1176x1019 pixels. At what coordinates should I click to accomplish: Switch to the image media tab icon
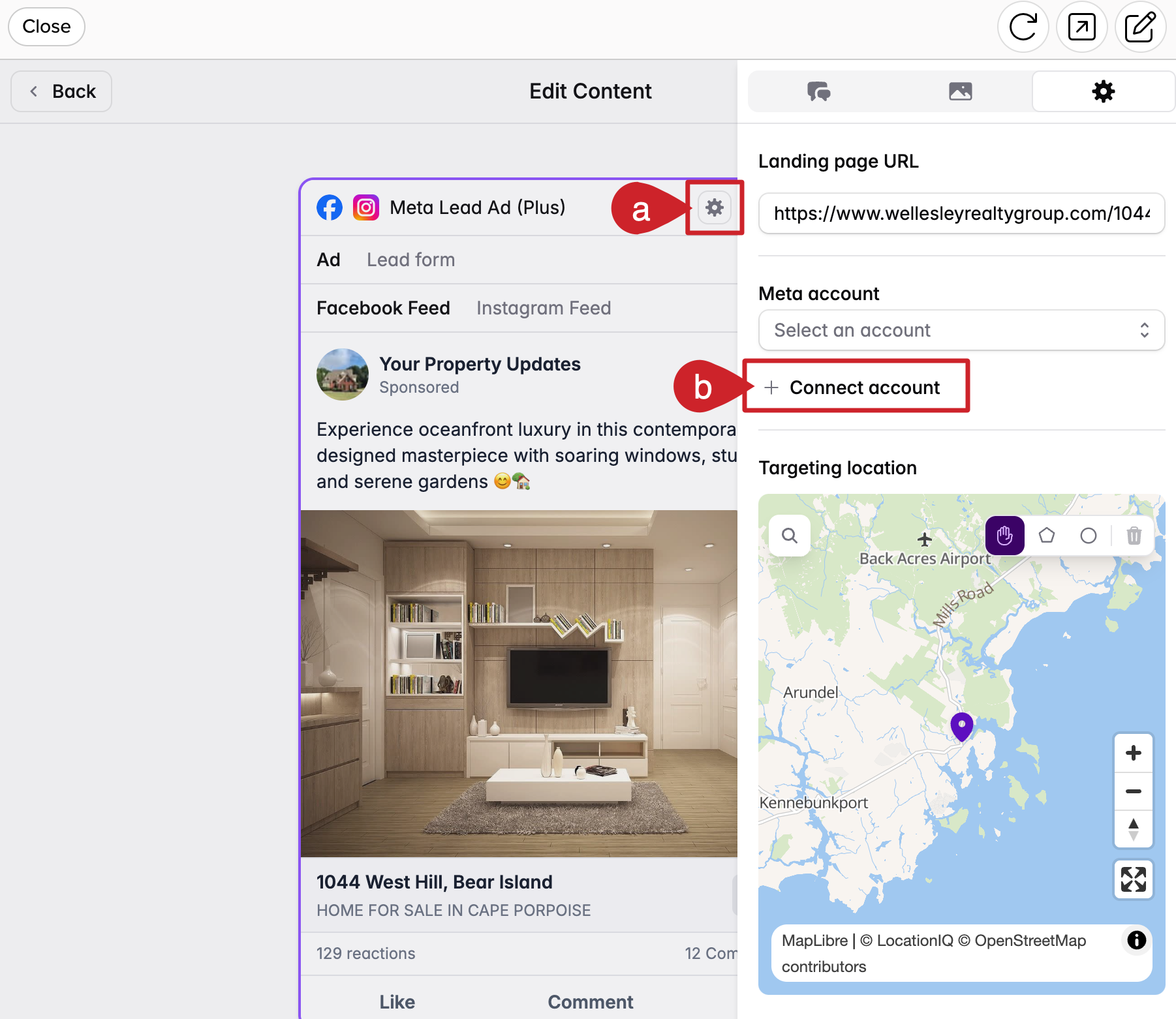click(x=960, y=91)
